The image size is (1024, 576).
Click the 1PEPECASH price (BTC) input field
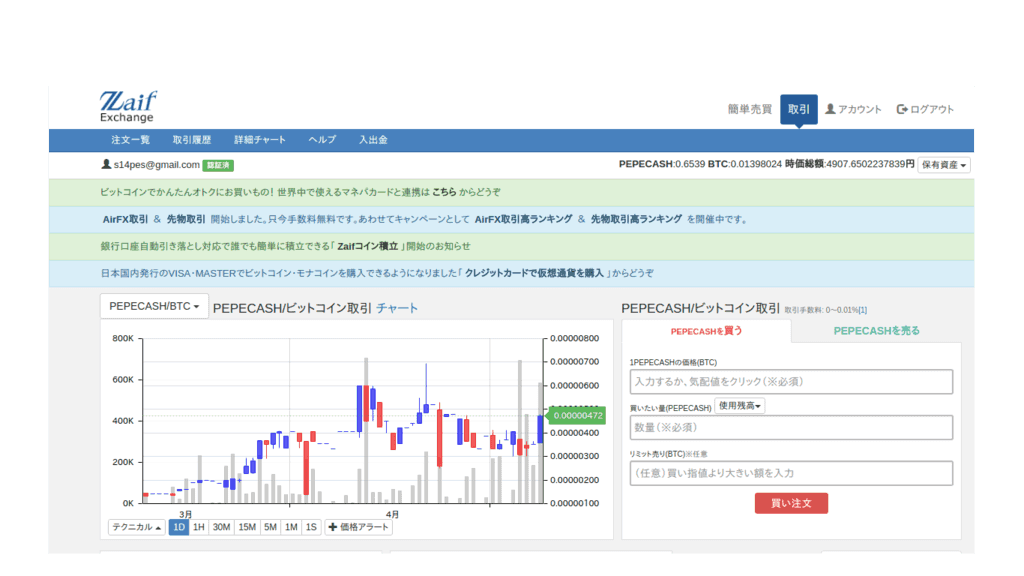point(791,381)
